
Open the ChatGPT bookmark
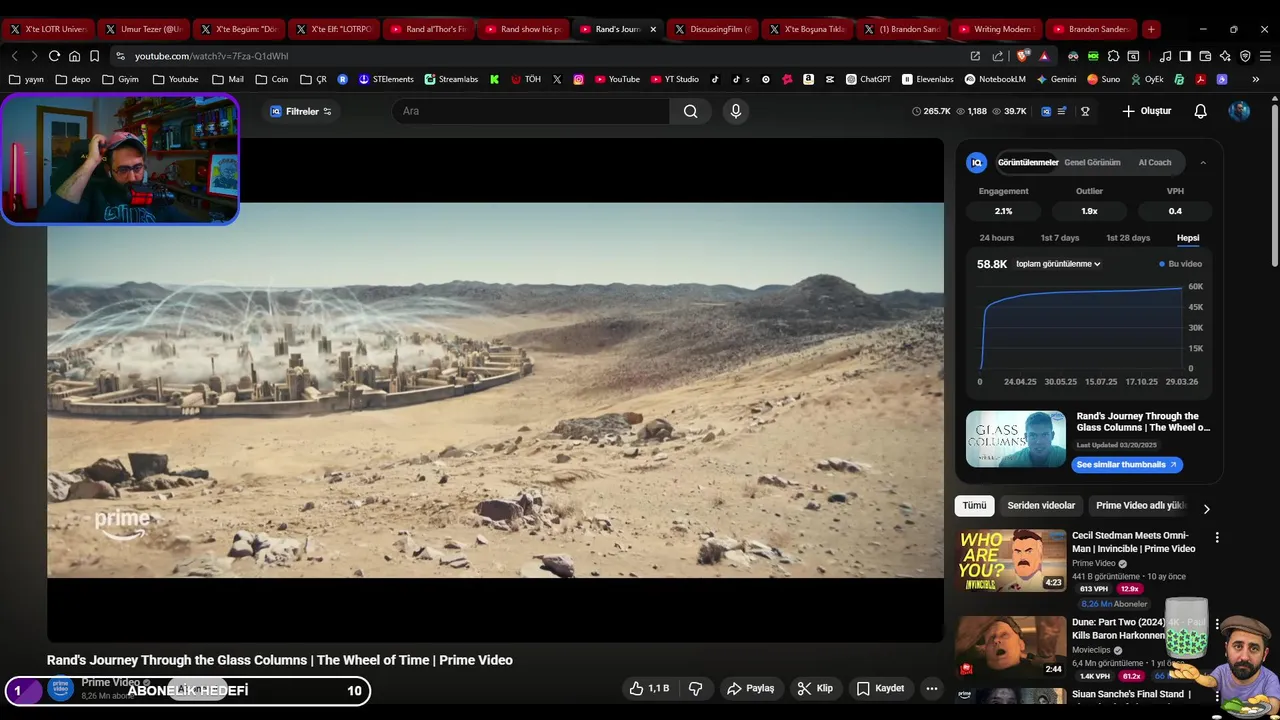(868, 79)
